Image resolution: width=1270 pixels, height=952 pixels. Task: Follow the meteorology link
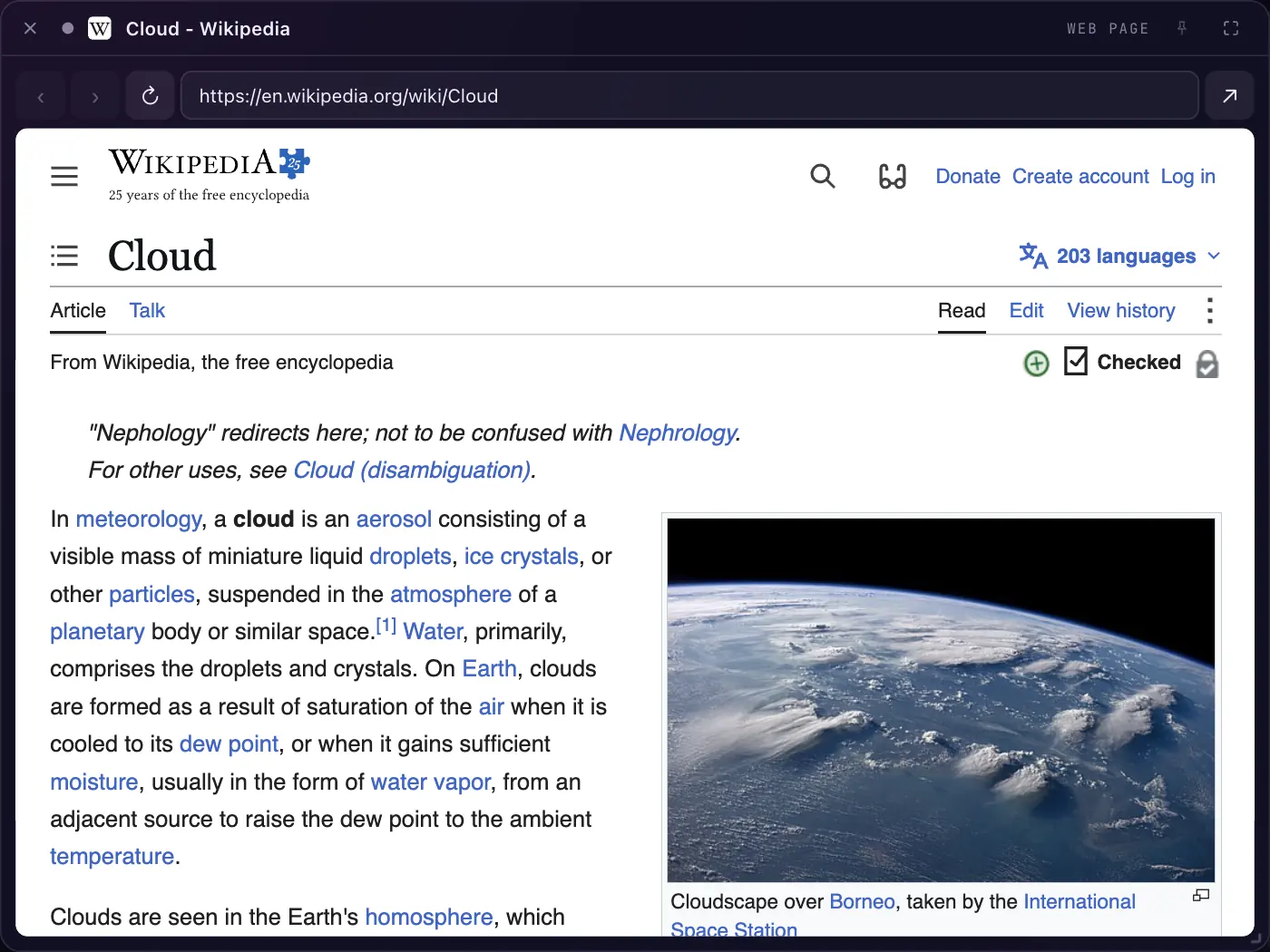pos(139,520)
